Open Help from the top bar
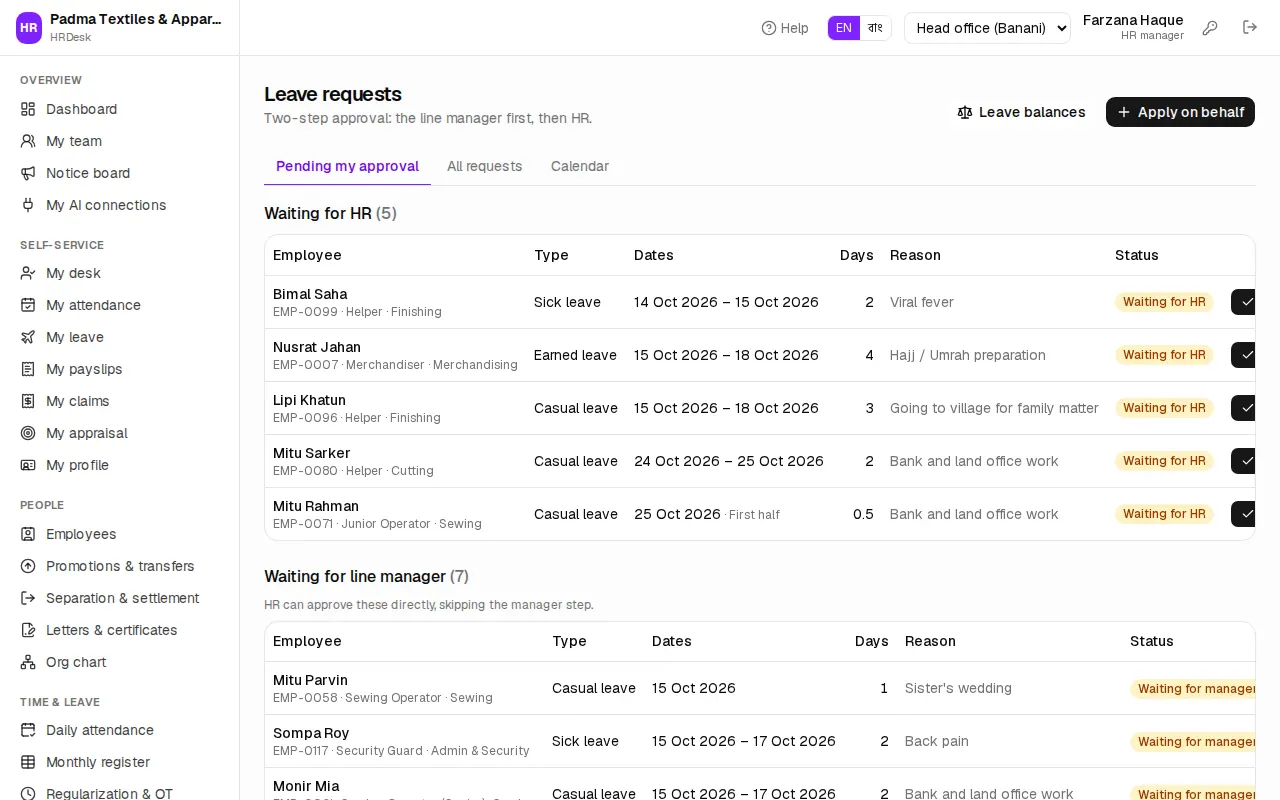Viewport: 1280px width, 800px height. coord(785,28)
